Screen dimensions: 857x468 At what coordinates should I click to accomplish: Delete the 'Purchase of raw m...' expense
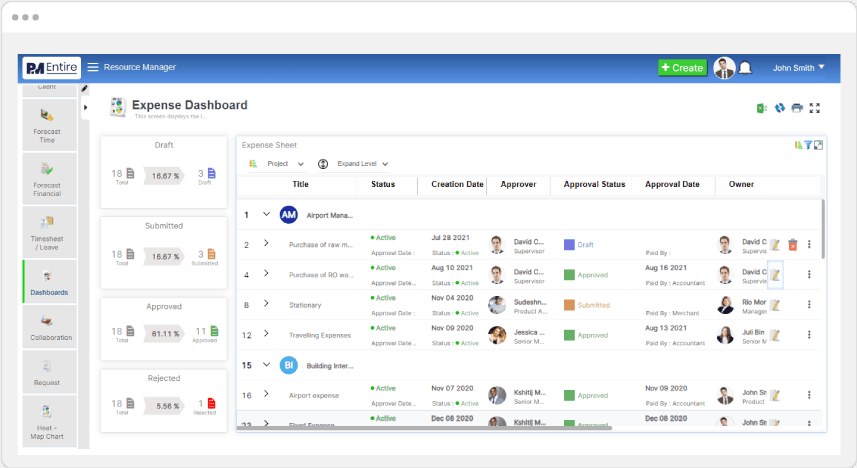pyautogui.click(x=792, y=244)
